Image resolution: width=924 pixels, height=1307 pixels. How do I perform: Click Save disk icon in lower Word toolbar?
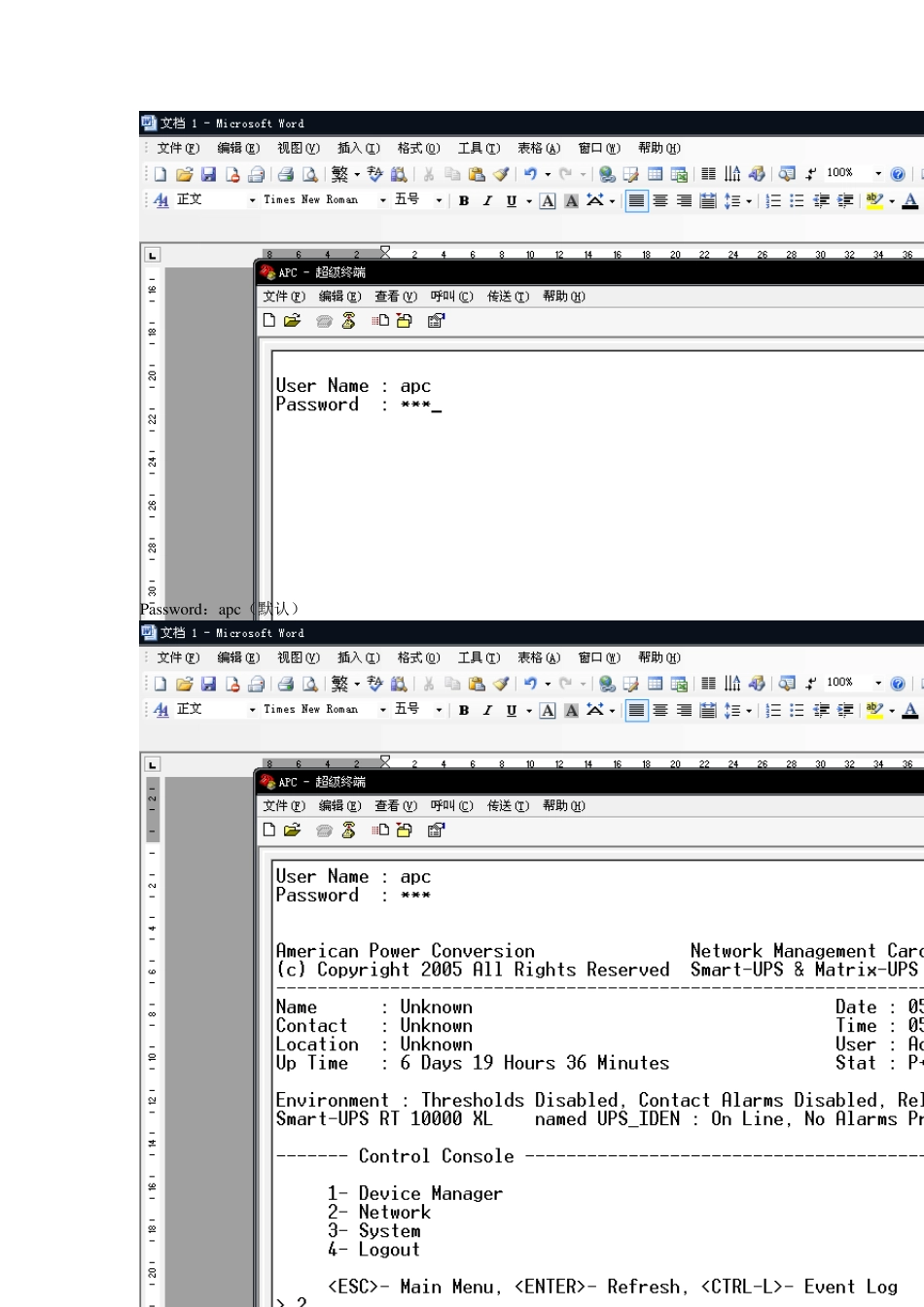[208, 684]
